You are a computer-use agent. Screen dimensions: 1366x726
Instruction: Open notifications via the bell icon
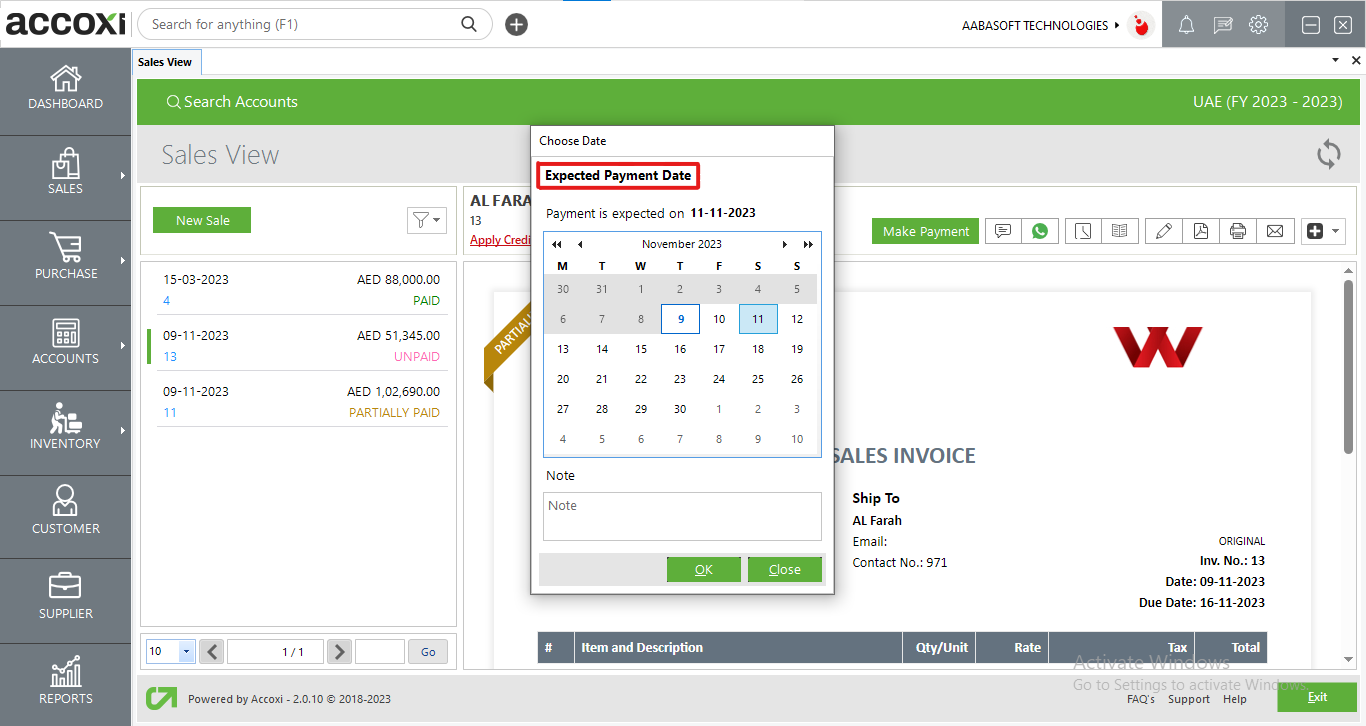coord(1186,24)
